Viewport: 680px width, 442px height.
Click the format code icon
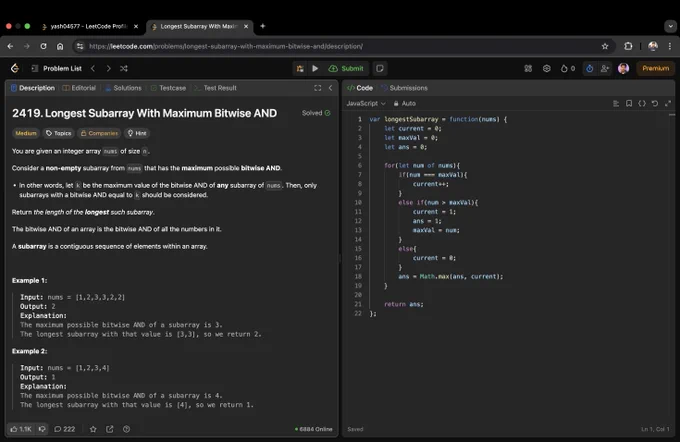[616, 104]
